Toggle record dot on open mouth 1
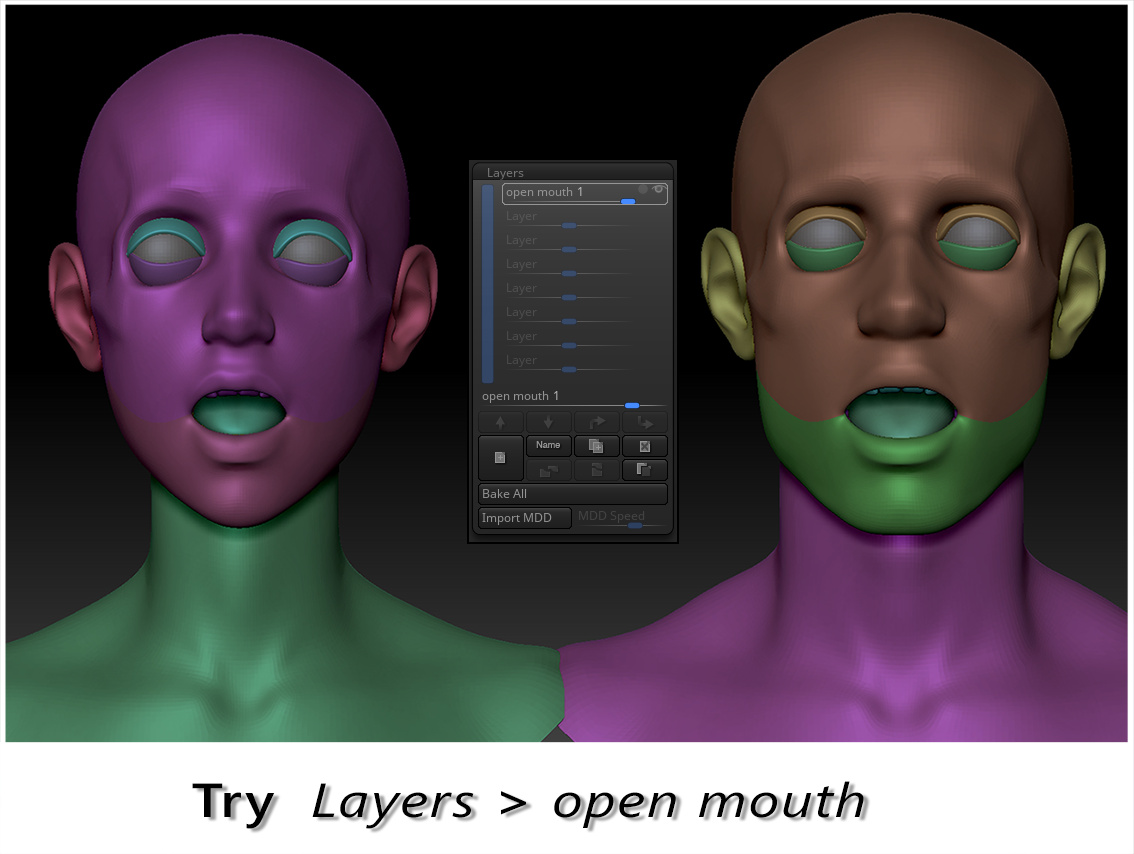The height and width of the screenshot is (854, 1134). [x=643, y=189]
